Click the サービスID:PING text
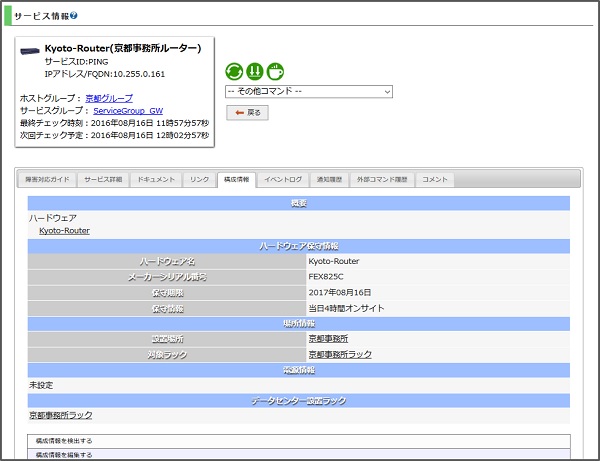Image resolution: width=600 pixels, height=461 pixels. tap(77, 62)
